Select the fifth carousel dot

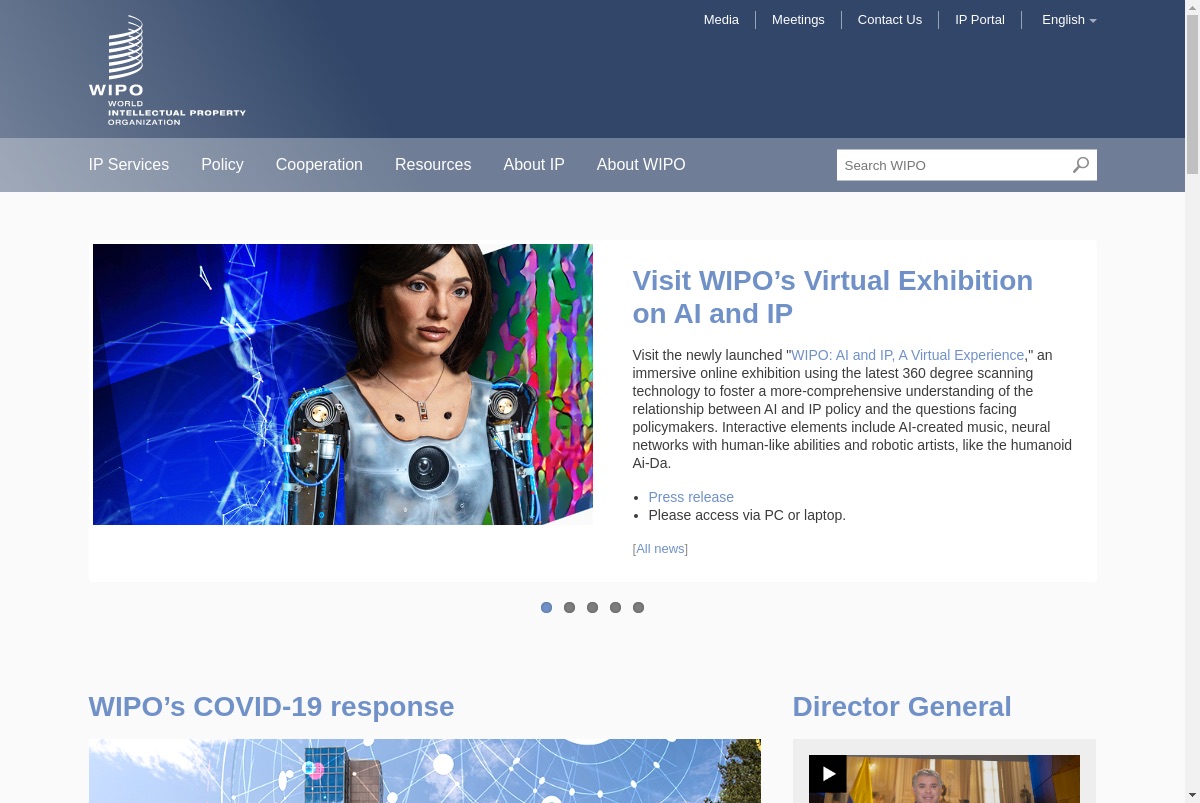click(x=638, y=607)
